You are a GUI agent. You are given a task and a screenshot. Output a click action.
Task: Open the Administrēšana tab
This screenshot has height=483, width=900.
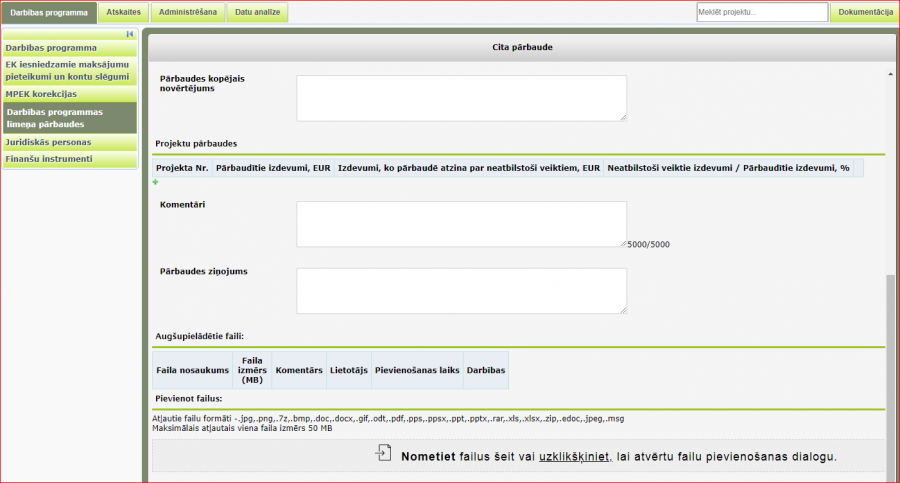click(187, 13)
